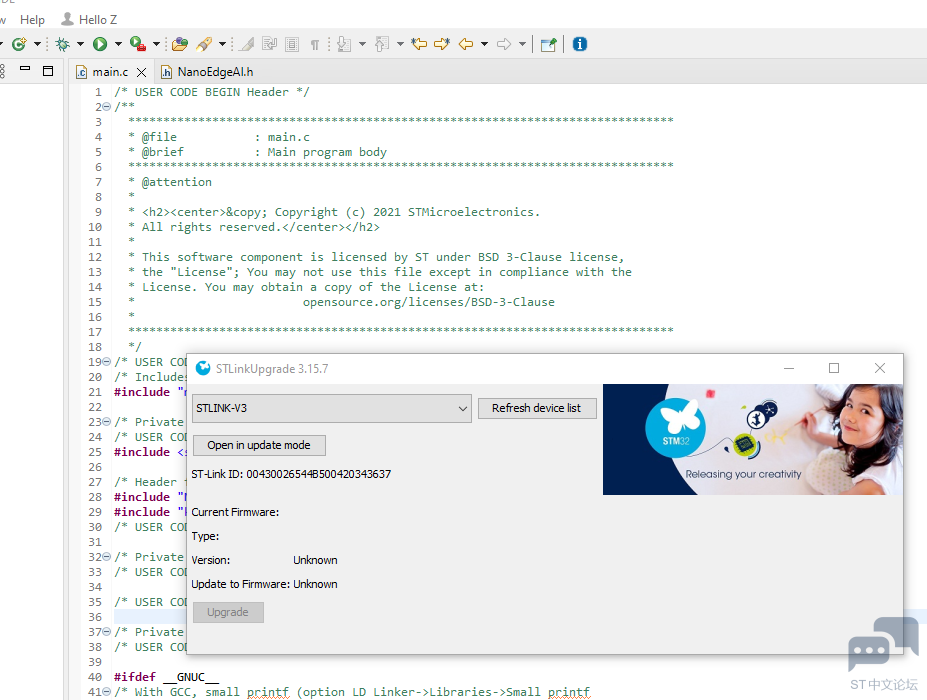Open the Help menu
The image size is (927, 700).
click(x=32, y=20)
